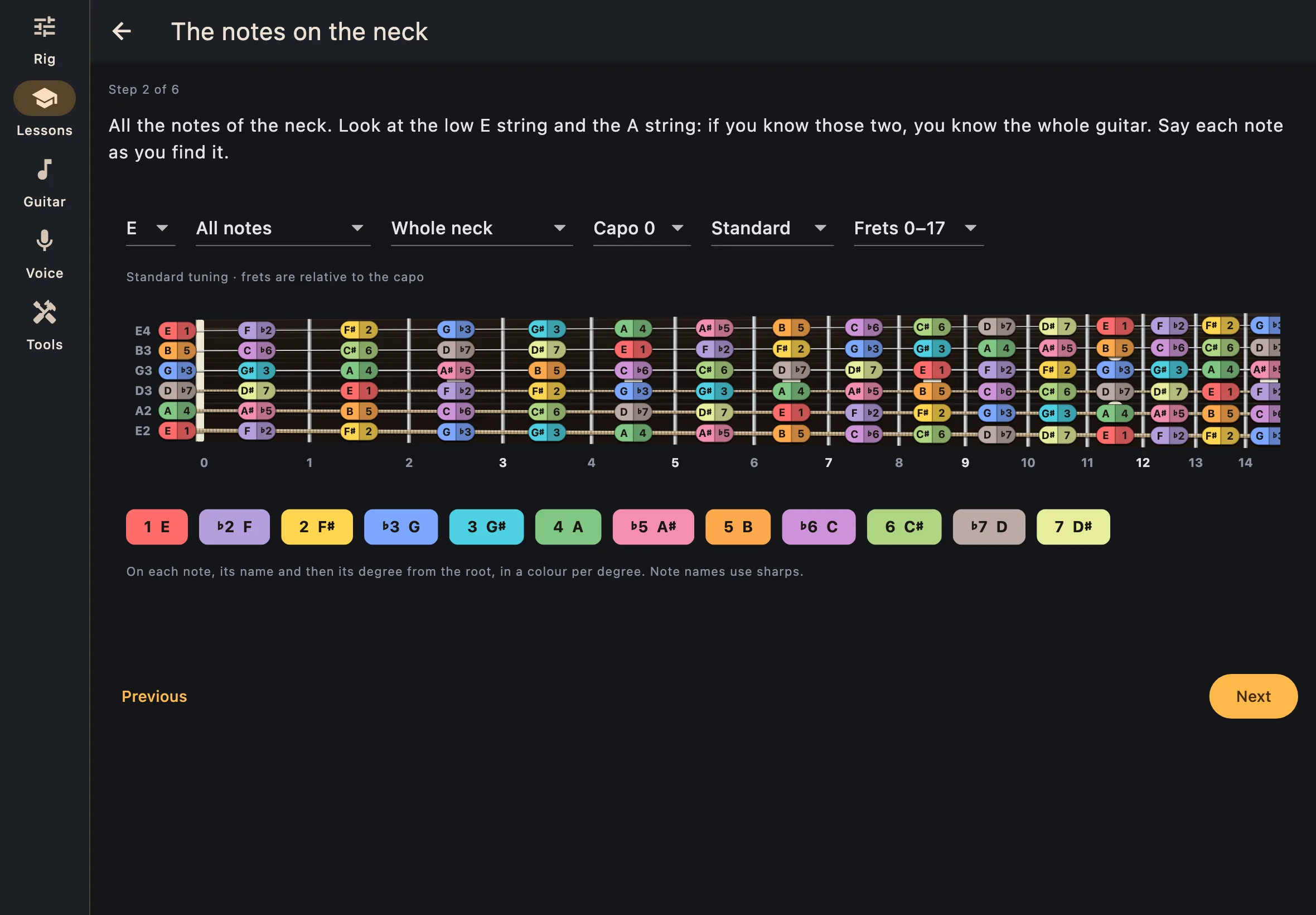Click fret number 5 label

click(x=675, y=463)
